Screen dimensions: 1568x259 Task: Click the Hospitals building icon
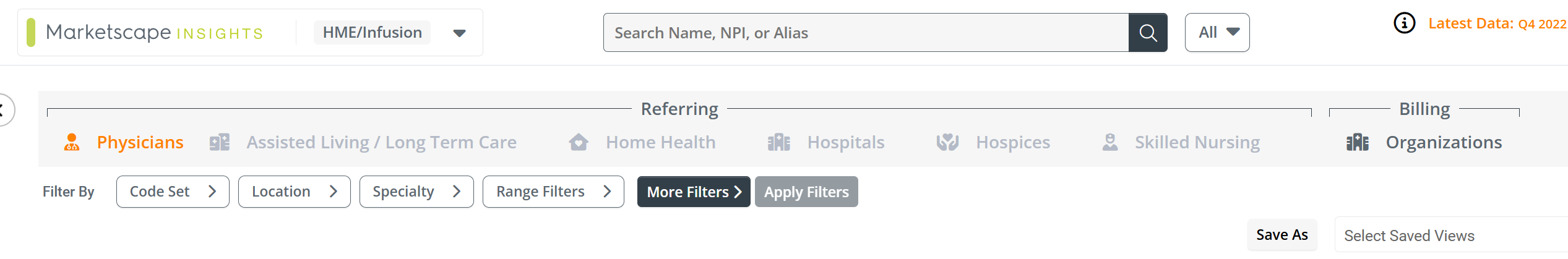[x=779, y=143]
